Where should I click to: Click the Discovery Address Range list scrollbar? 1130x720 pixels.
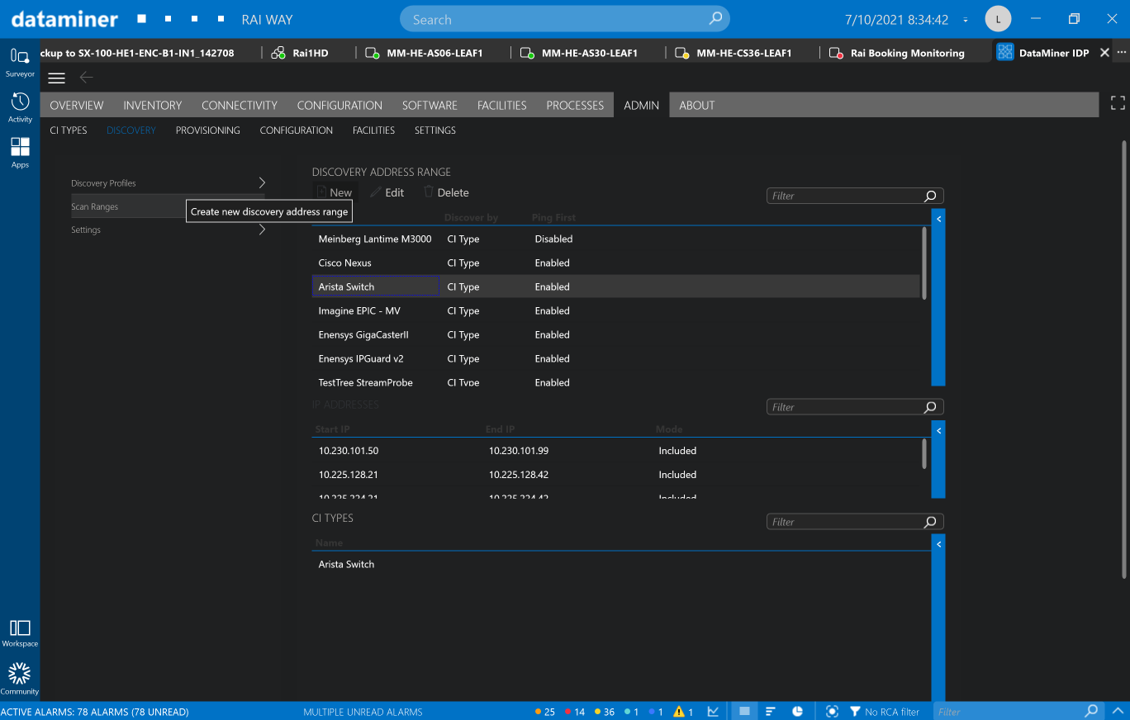pos(923,263)
